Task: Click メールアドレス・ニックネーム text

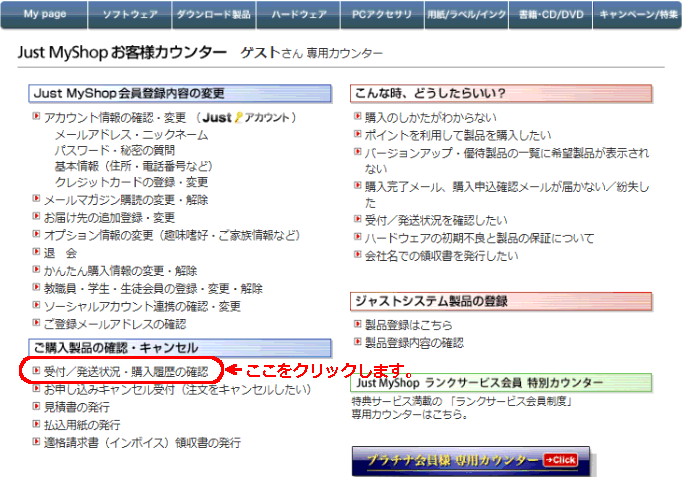Action: pos(132,135)
